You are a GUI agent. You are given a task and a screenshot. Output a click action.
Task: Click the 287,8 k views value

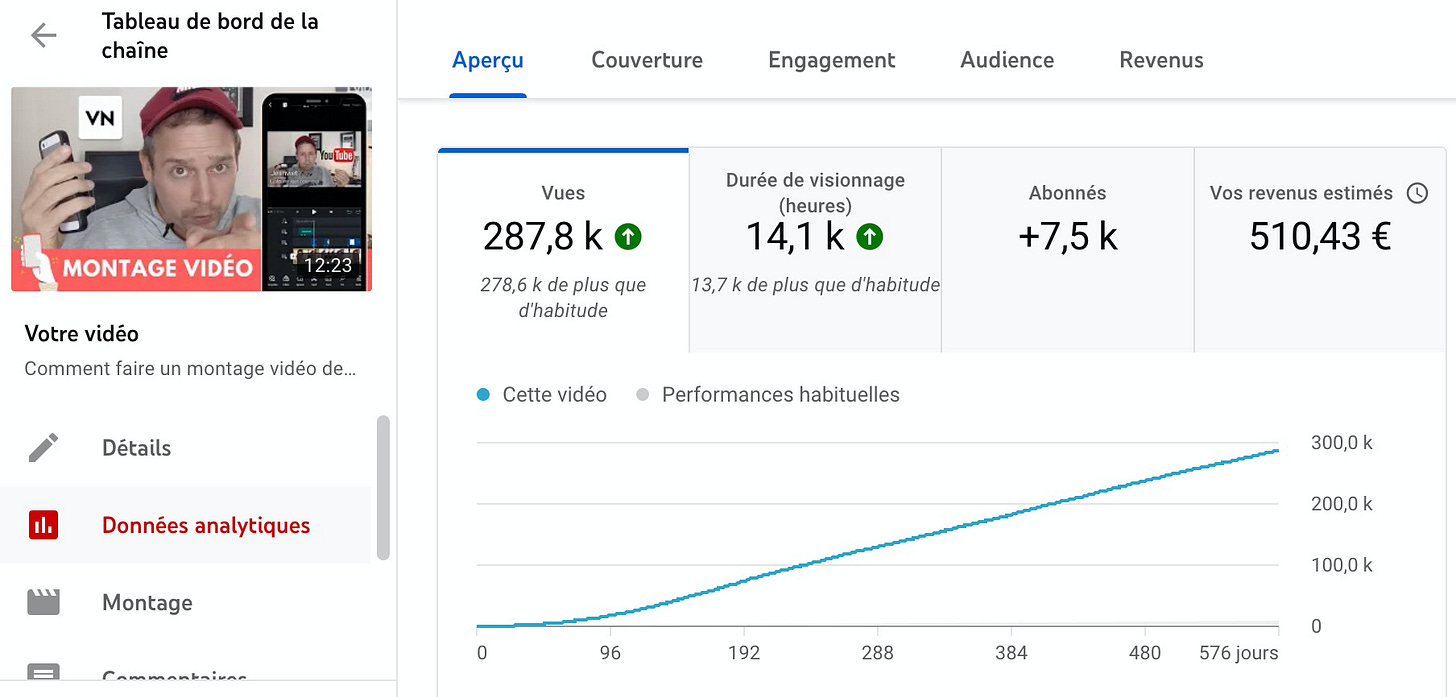(543, 237)
